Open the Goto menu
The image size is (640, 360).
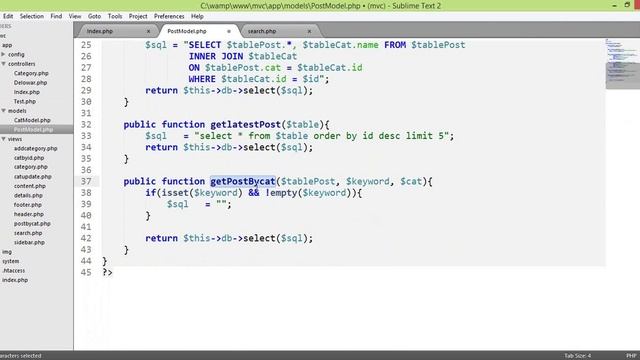(94, 16)
